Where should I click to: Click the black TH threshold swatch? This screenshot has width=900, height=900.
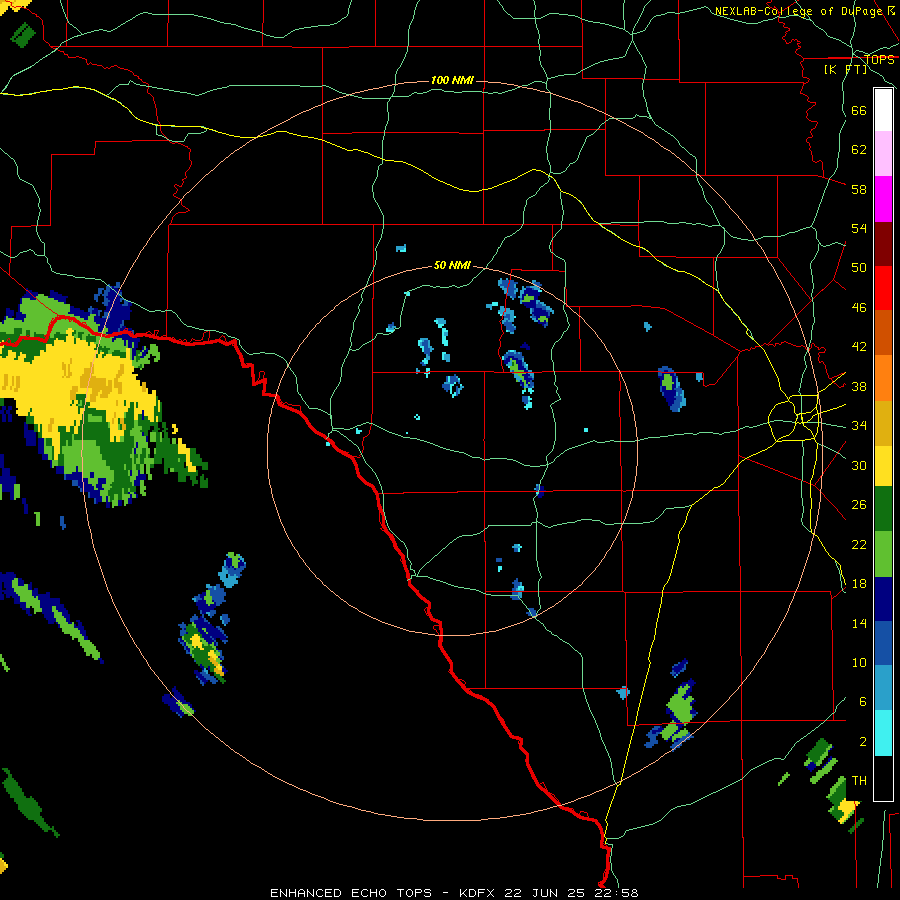(883, 778)
